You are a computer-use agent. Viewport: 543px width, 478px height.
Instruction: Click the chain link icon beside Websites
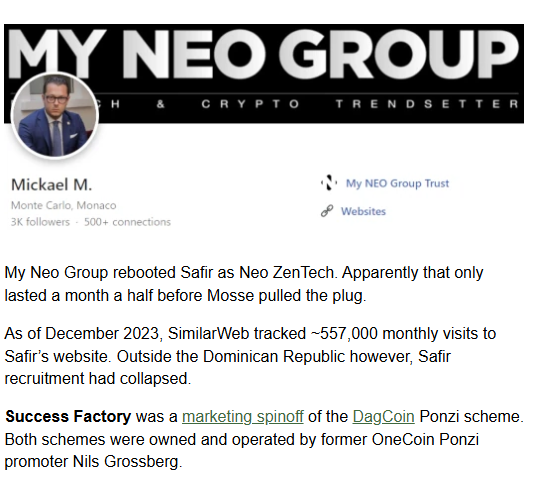coord(327,211)
